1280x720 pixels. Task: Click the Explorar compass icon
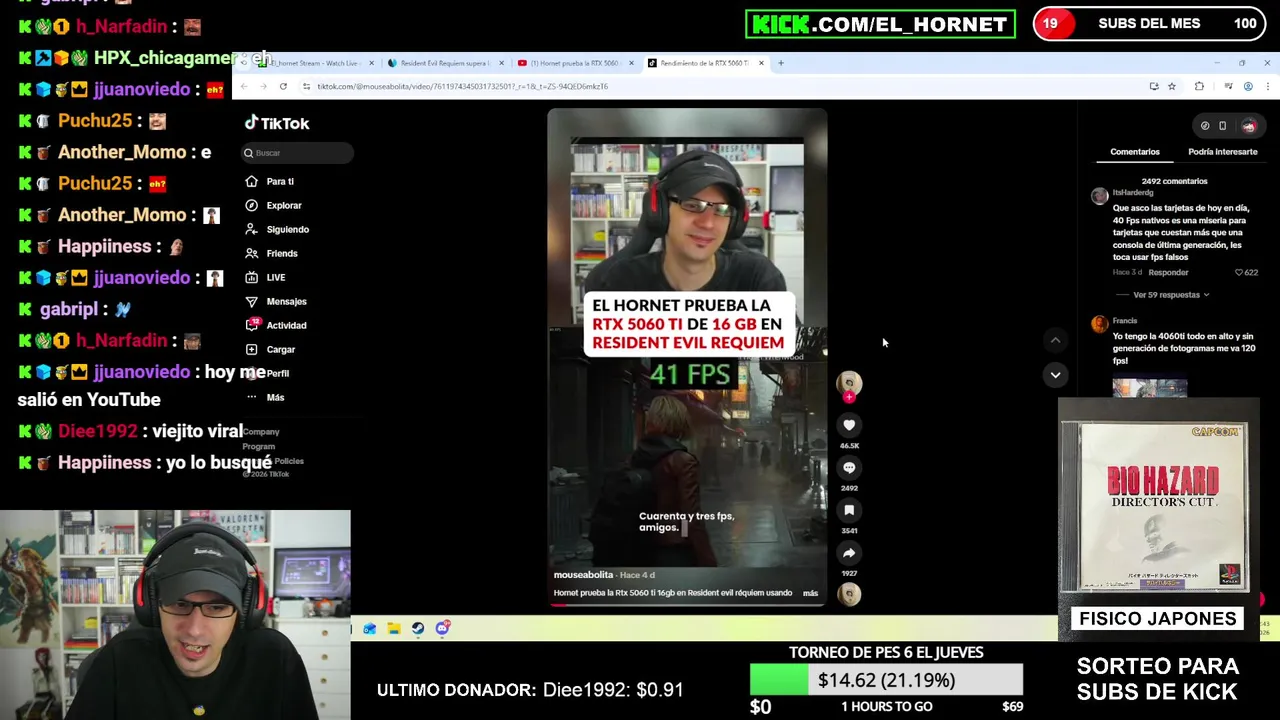pyautogui.click(x=251, y=205)
